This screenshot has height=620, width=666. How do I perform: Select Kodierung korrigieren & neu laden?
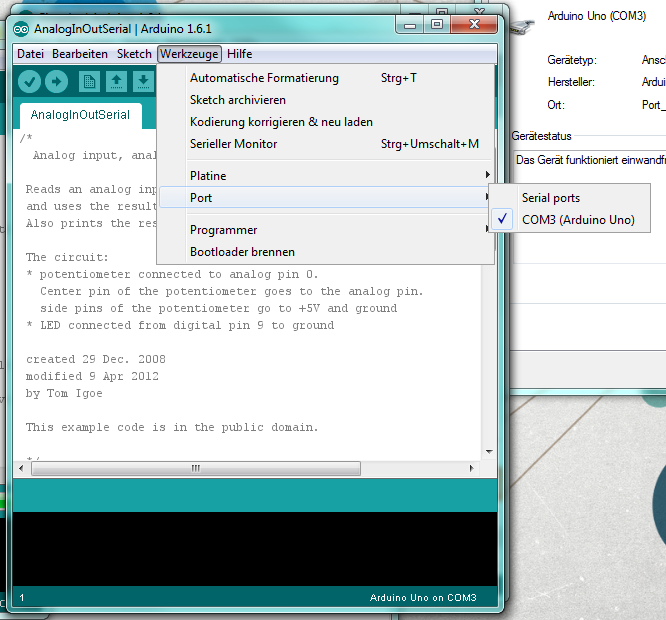pyautogui.click(x=326, y=122)
